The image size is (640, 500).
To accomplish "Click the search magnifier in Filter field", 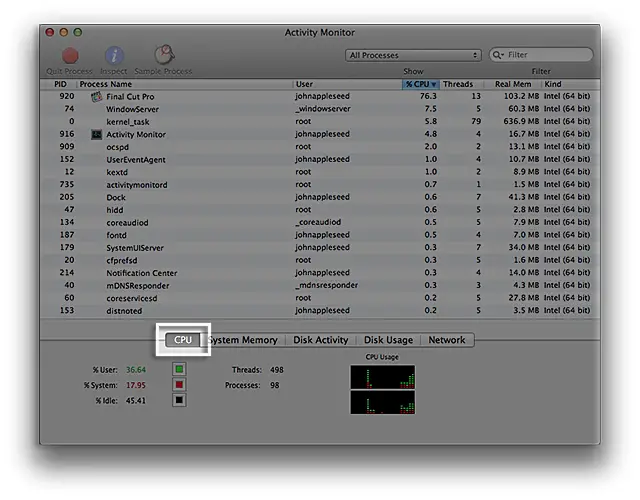I will click(498, 55).
